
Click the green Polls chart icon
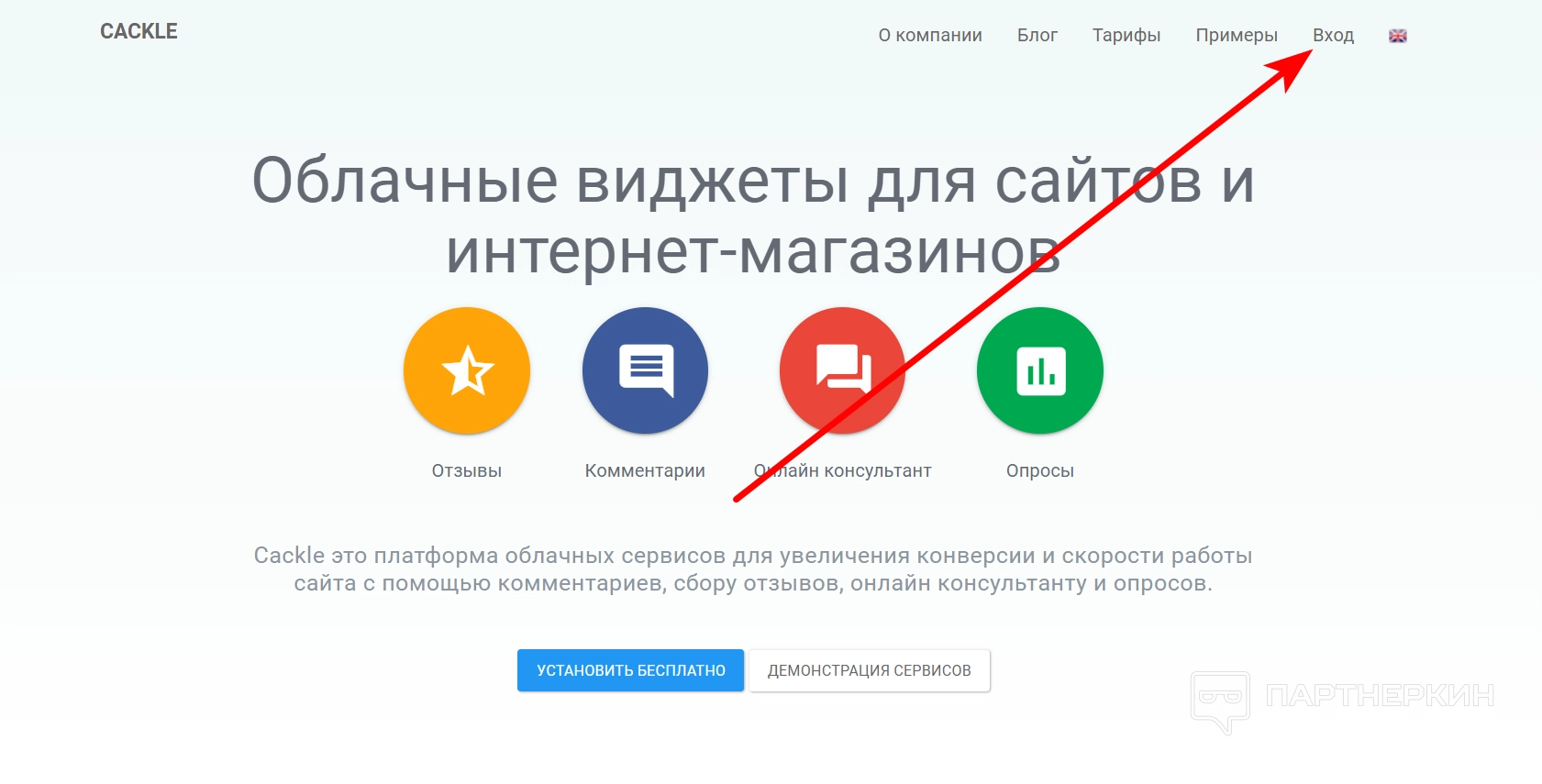point(1040,370)
